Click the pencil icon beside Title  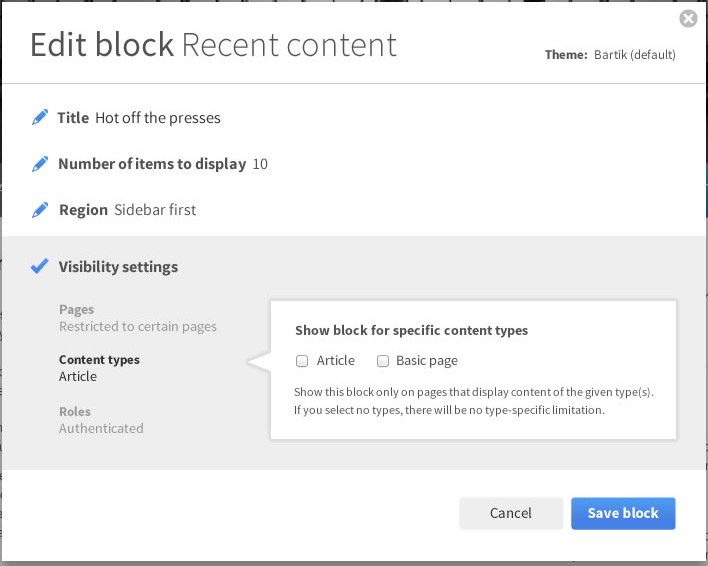click(x=40, y=118)
